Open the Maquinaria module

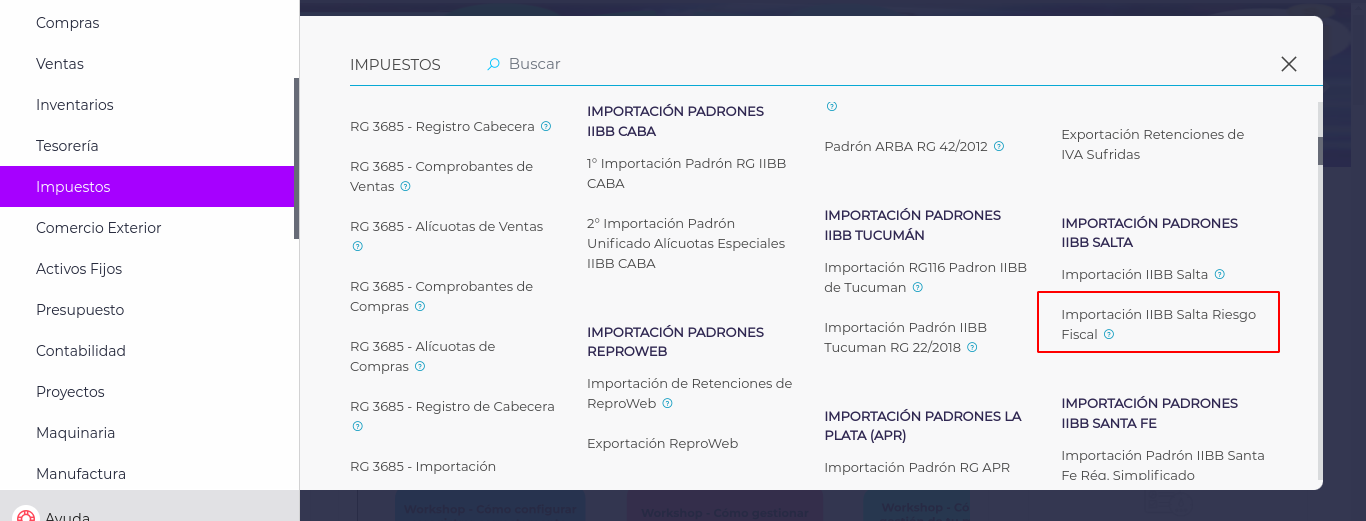click(147, 433)
